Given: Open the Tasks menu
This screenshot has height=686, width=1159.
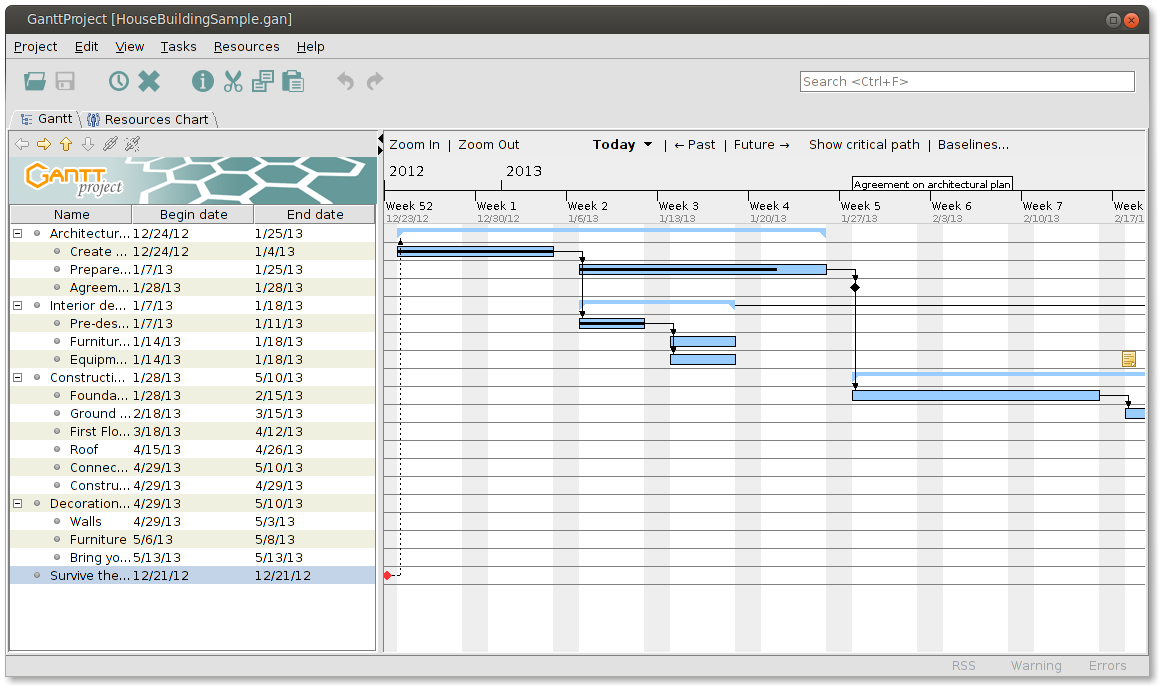Looking at the screenshot, I should click(178, 46).
